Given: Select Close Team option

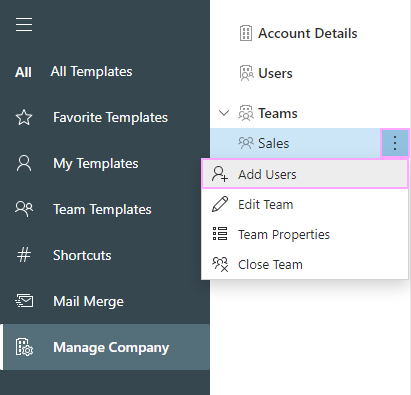Looking at the screenshot, I should click(x=305, y=264).
